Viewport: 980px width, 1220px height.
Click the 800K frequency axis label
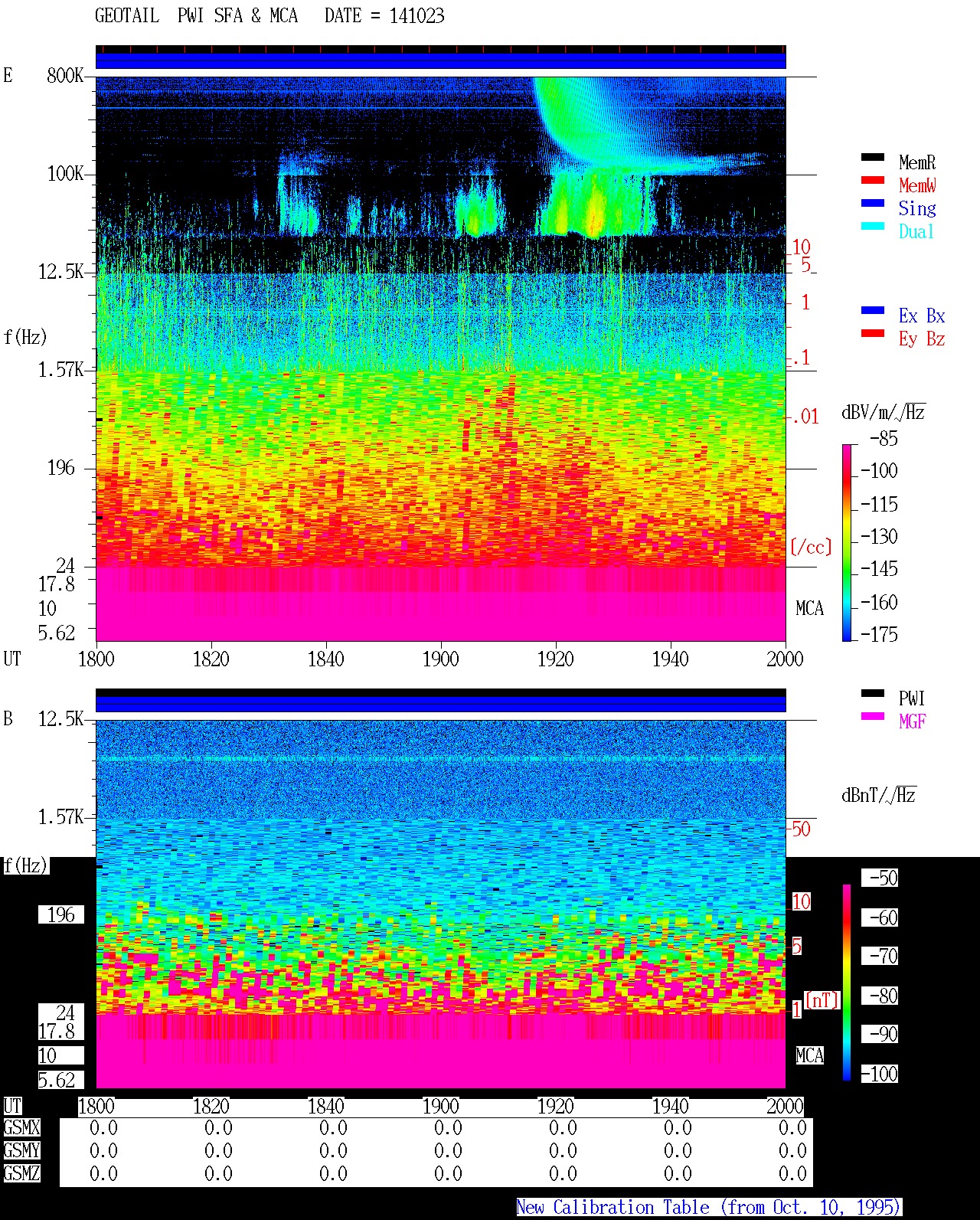[65, 76]
